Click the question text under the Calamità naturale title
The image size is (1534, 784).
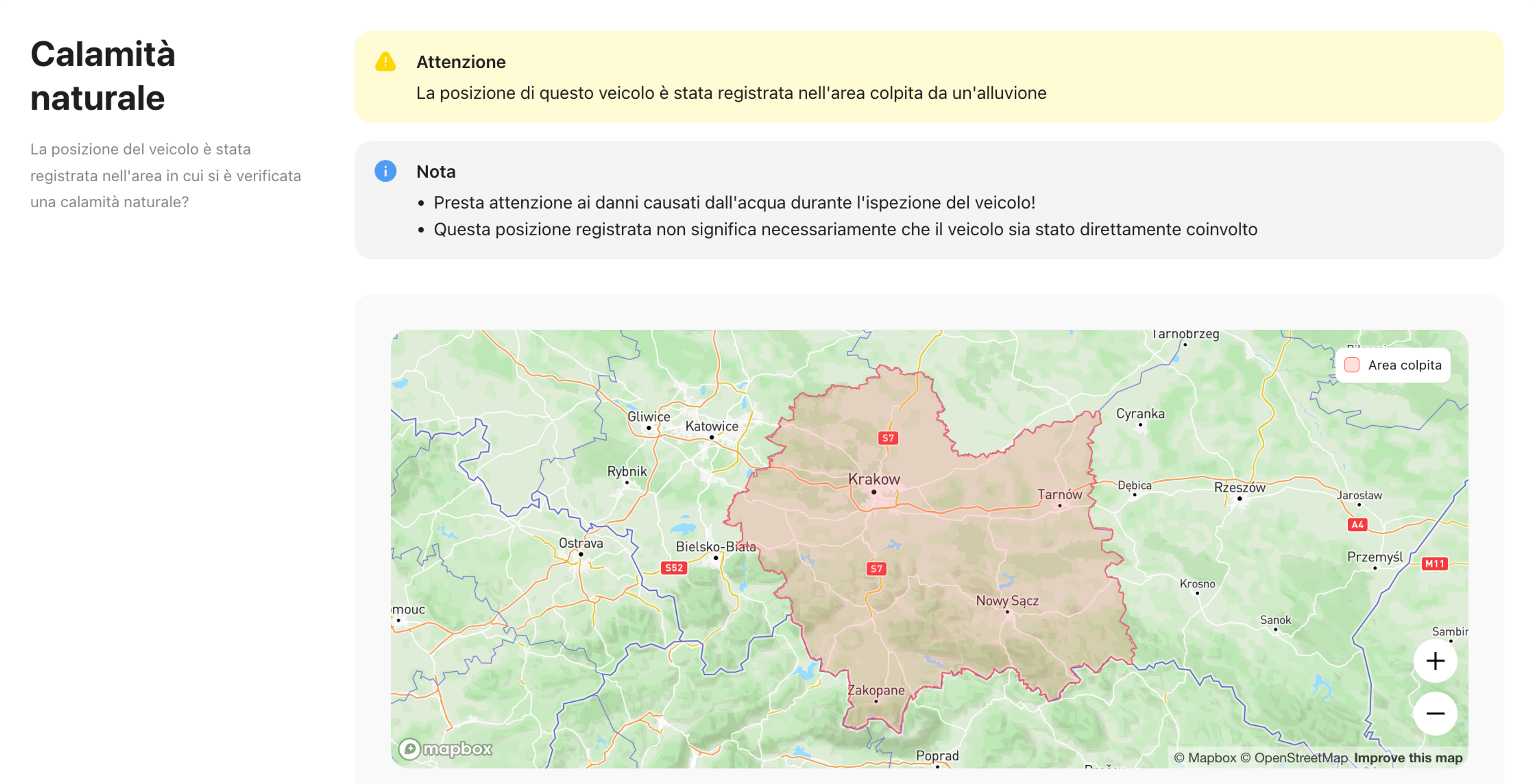(165, 176)
